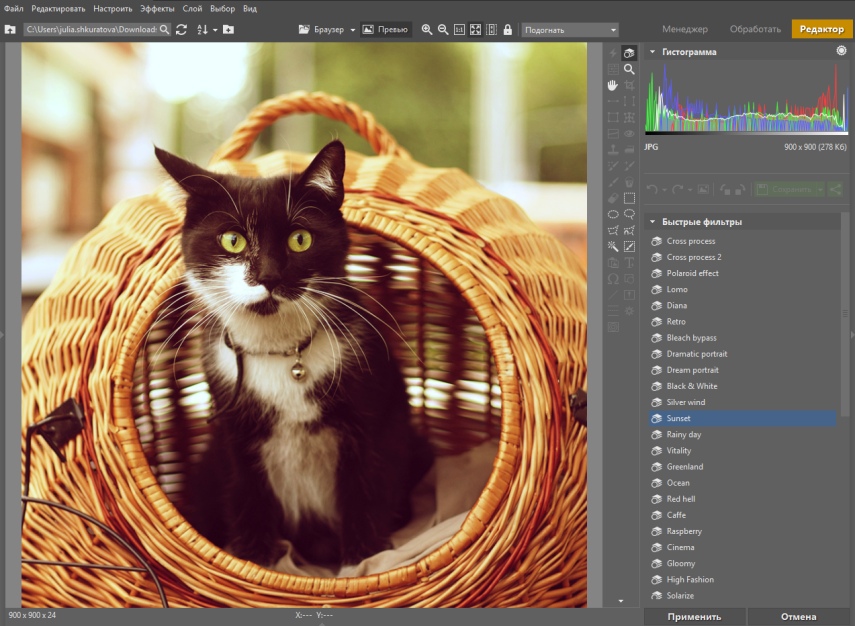Screen dimensions: 855x626
Task: Toggle the Превью preview mode button
Action: (386, 29)
